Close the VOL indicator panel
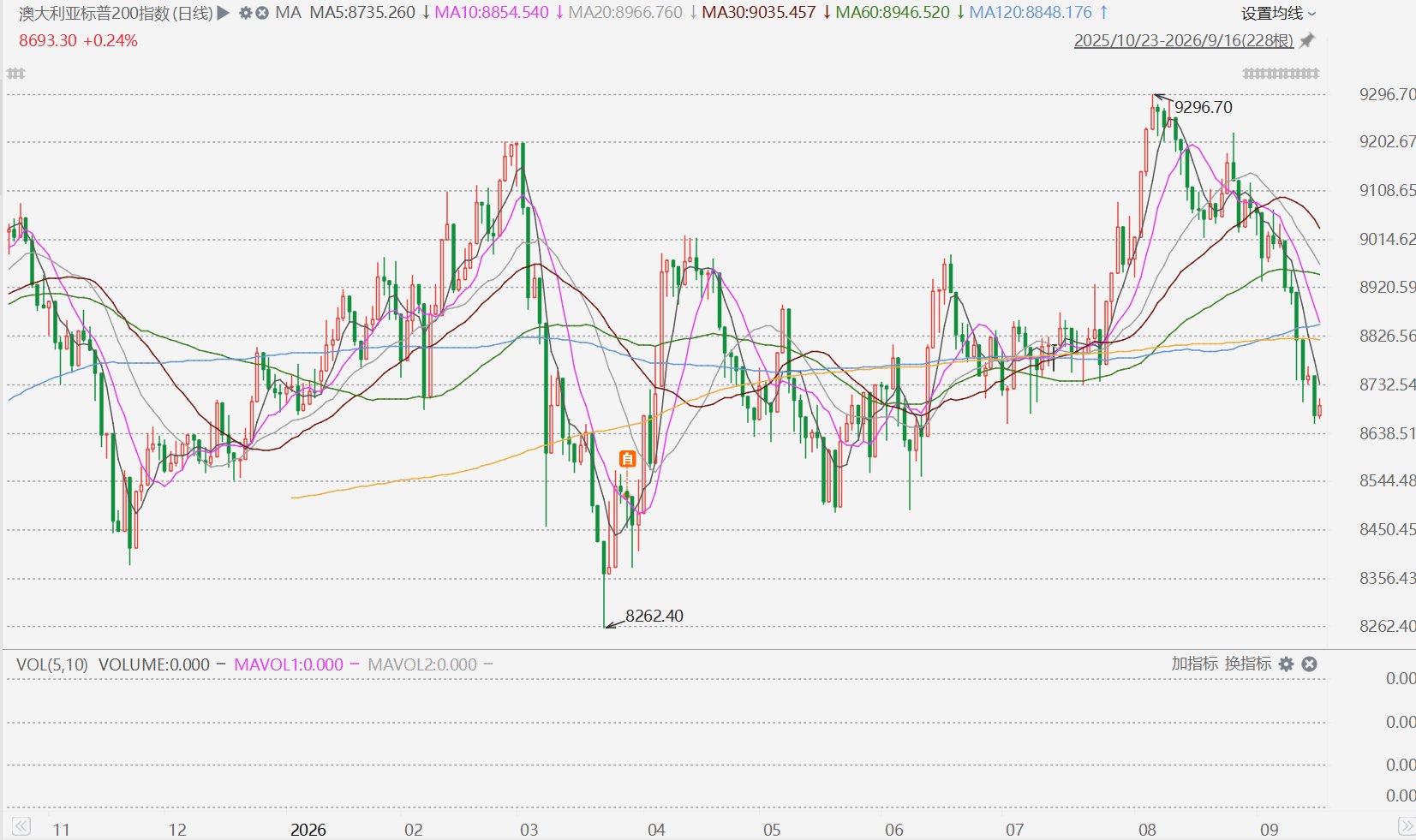 click(x=1309, y=664)
